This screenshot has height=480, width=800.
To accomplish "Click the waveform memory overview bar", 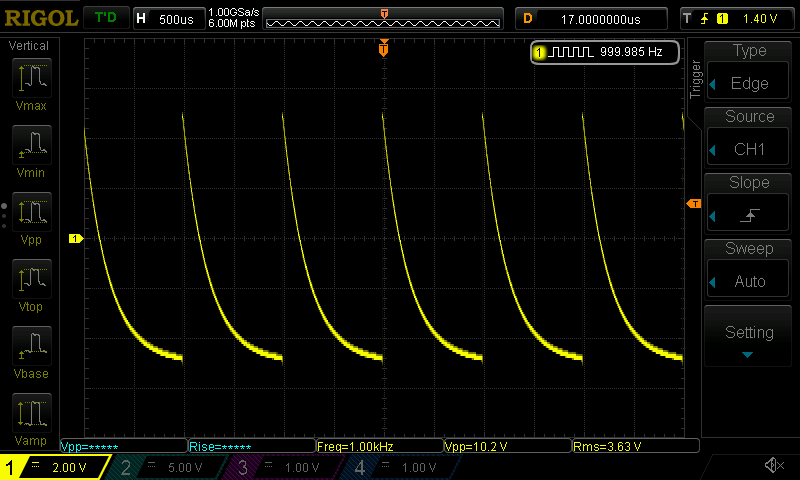I will tap(383, 19).
